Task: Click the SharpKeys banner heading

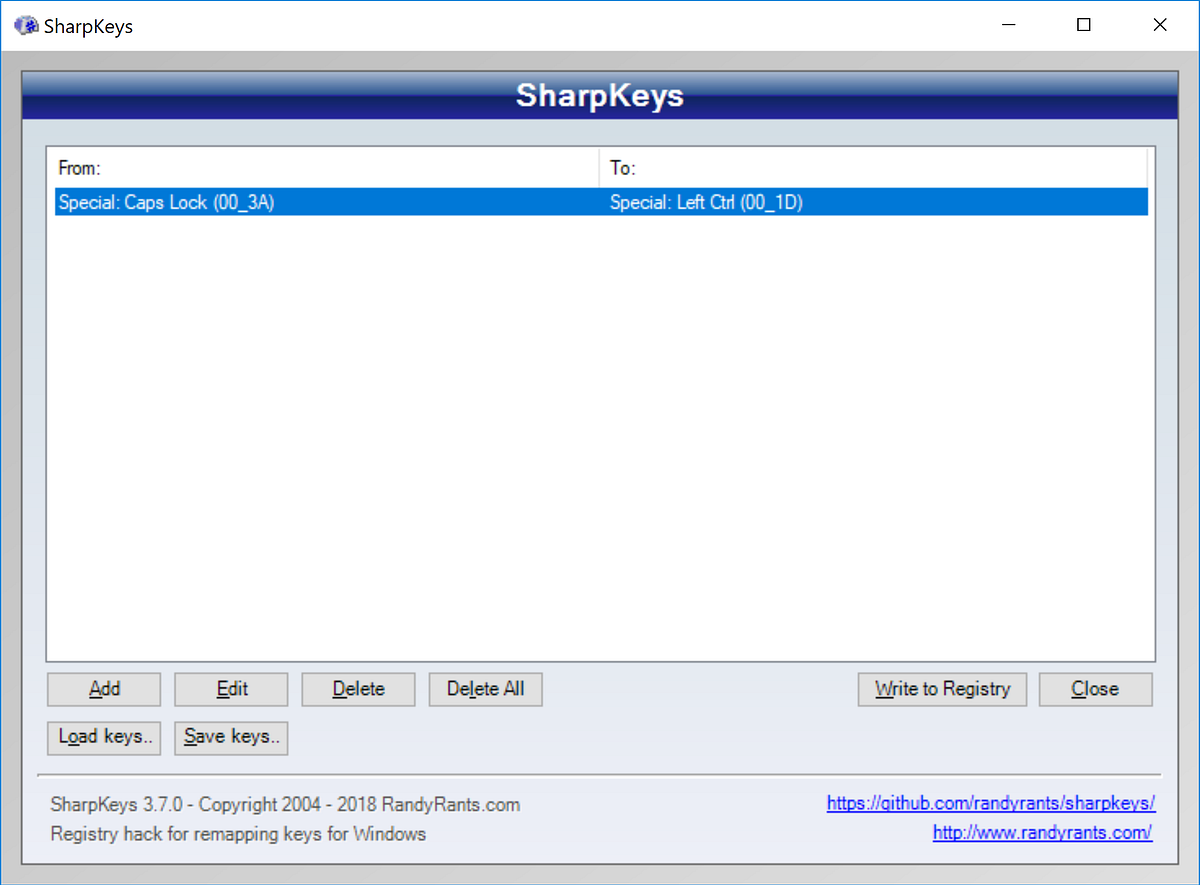Action: pos(599,96)
